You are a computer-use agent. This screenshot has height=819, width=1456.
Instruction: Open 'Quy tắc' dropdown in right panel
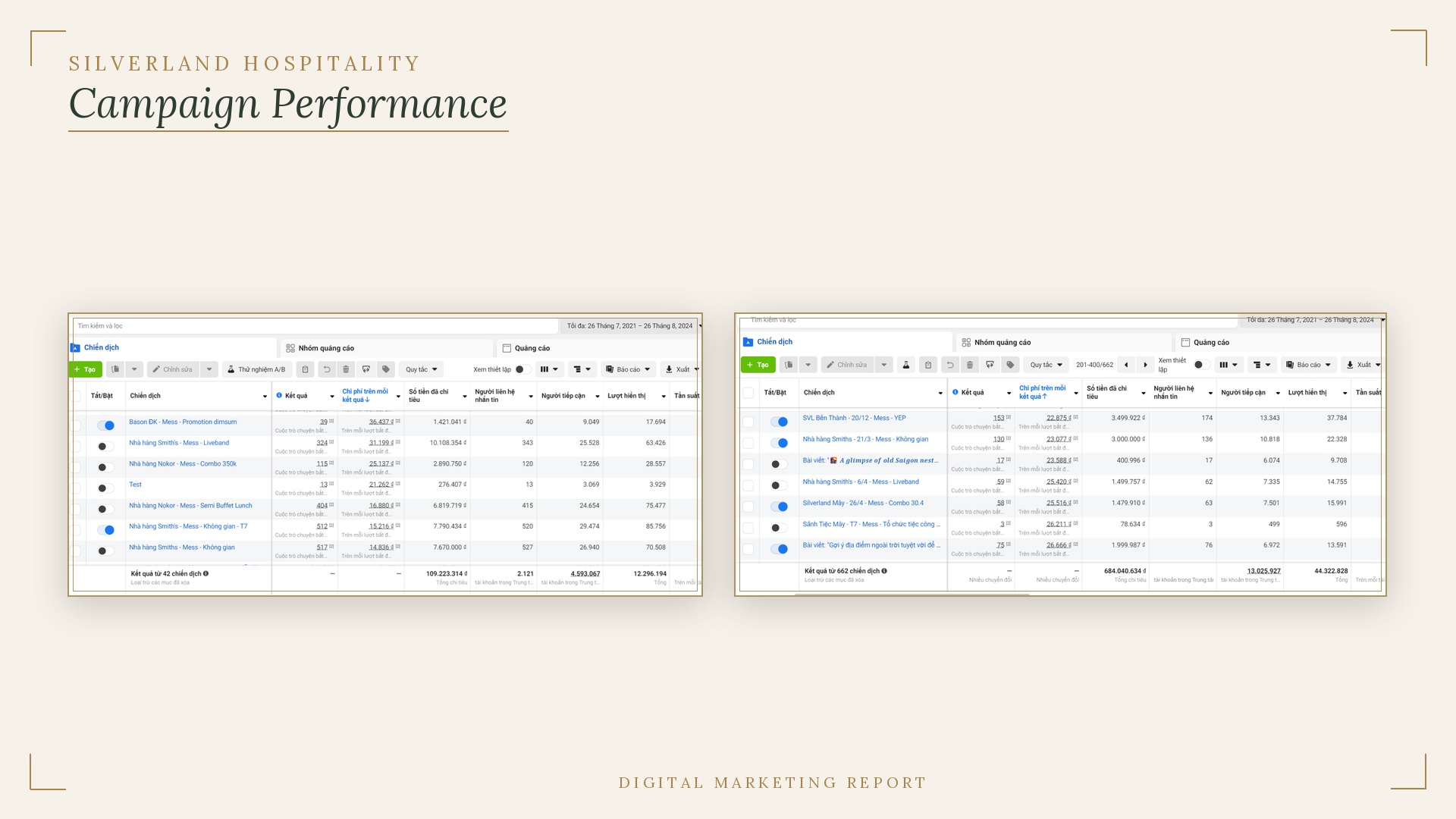point(1046,365)
